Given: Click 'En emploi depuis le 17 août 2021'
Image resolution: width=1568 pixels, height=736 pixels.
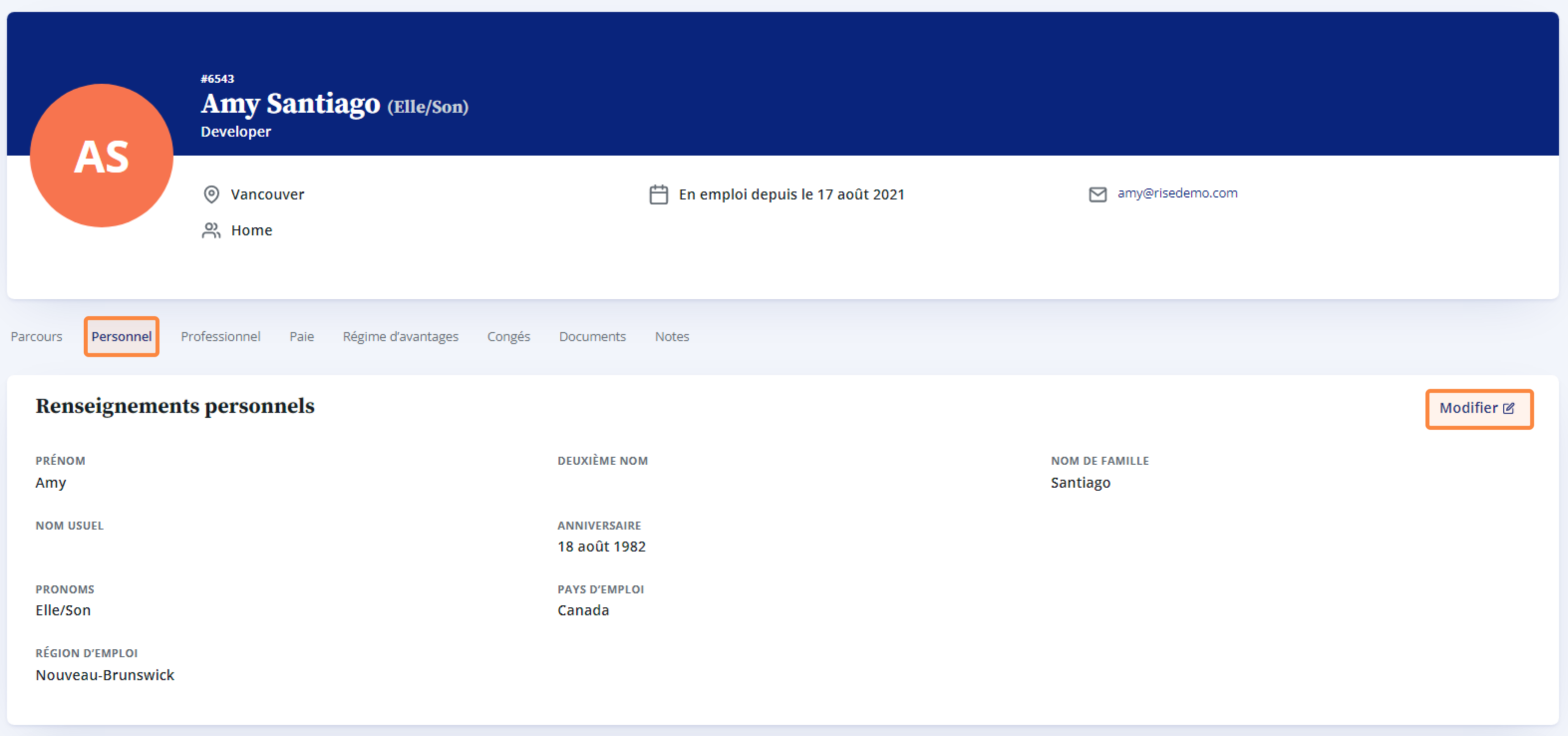Looking at the screenshot, I should (791, 194).
